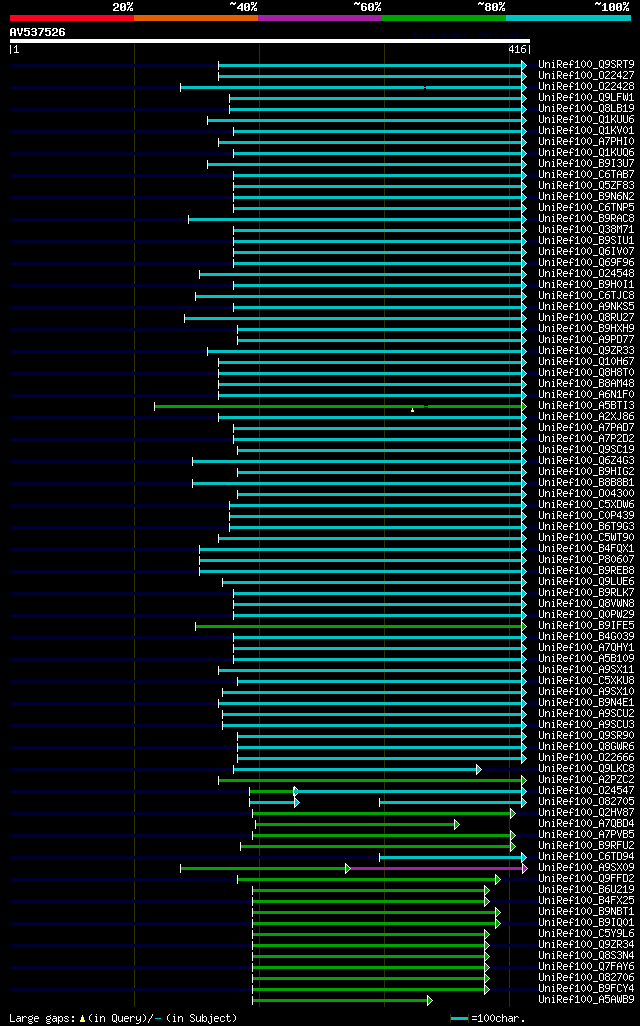Click the cyan ~100% legend segment
640x1026 pixels.
click(568, 18)
